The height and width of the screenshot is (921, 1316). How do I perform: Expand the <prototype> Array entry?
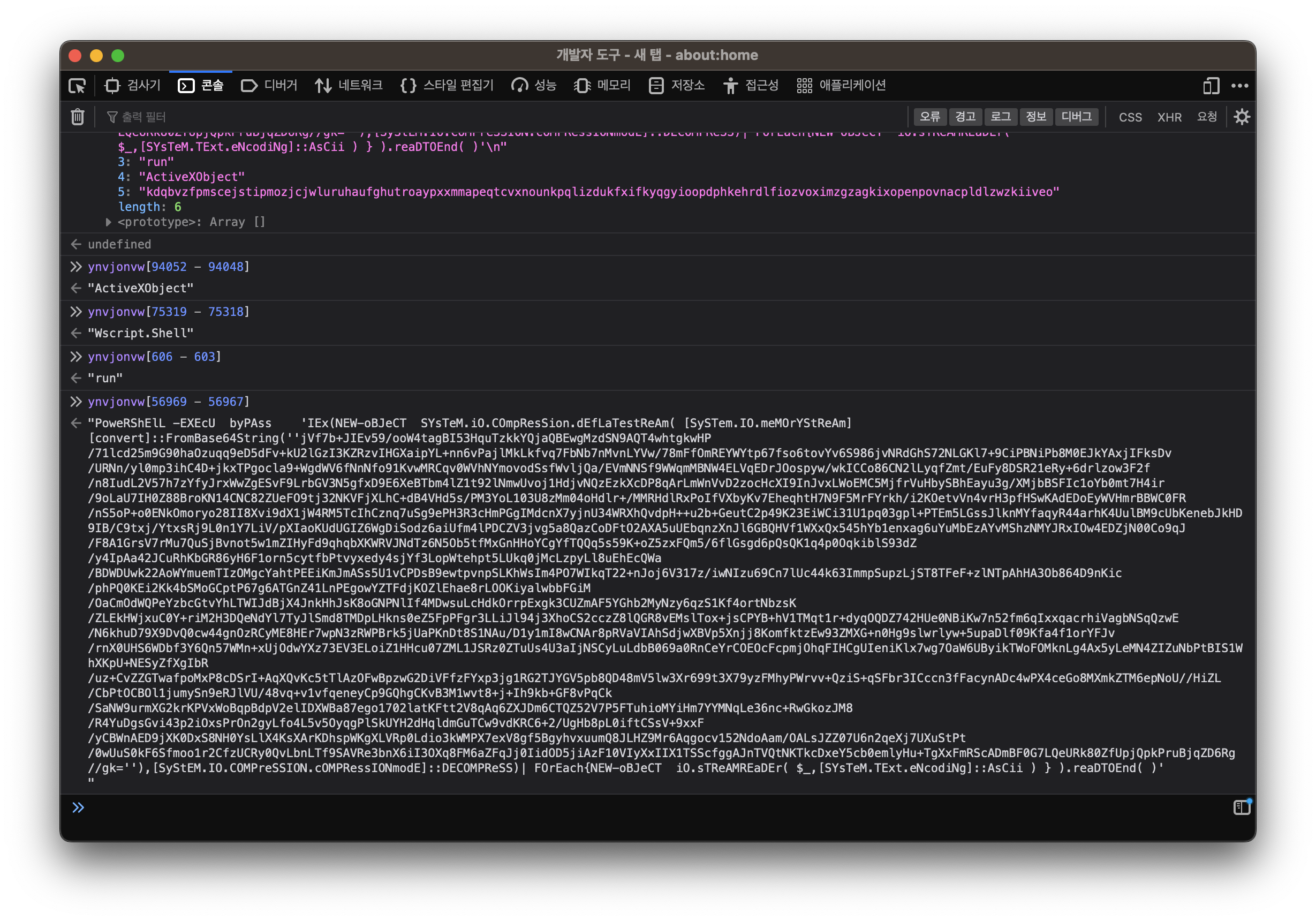point(108,222)
